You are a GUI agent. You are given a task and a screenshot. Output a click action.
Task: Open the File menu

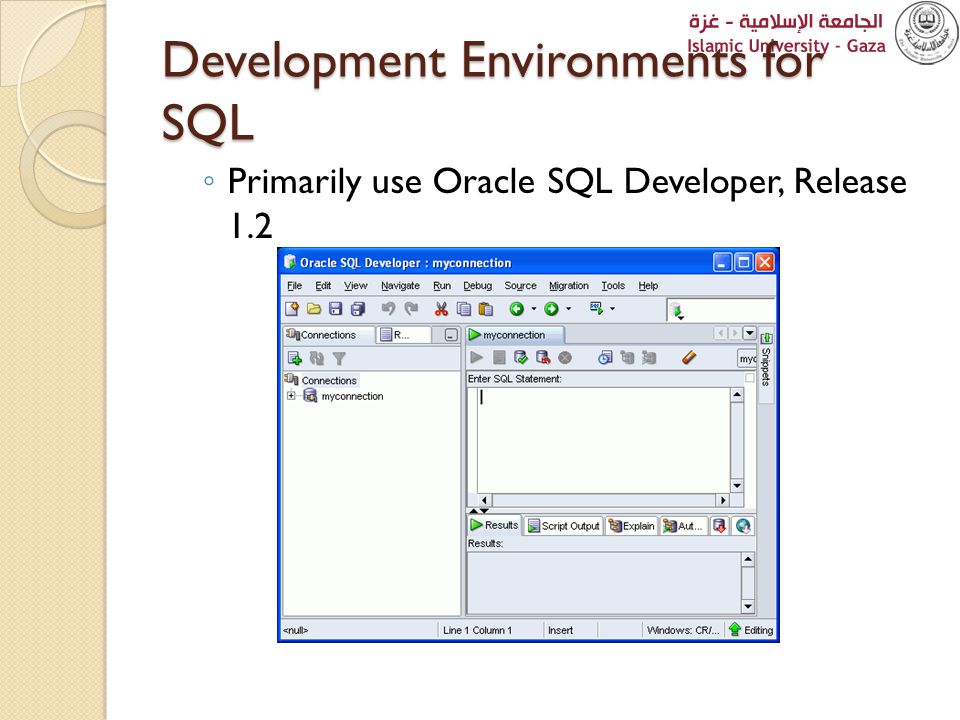tap(294, 285)
